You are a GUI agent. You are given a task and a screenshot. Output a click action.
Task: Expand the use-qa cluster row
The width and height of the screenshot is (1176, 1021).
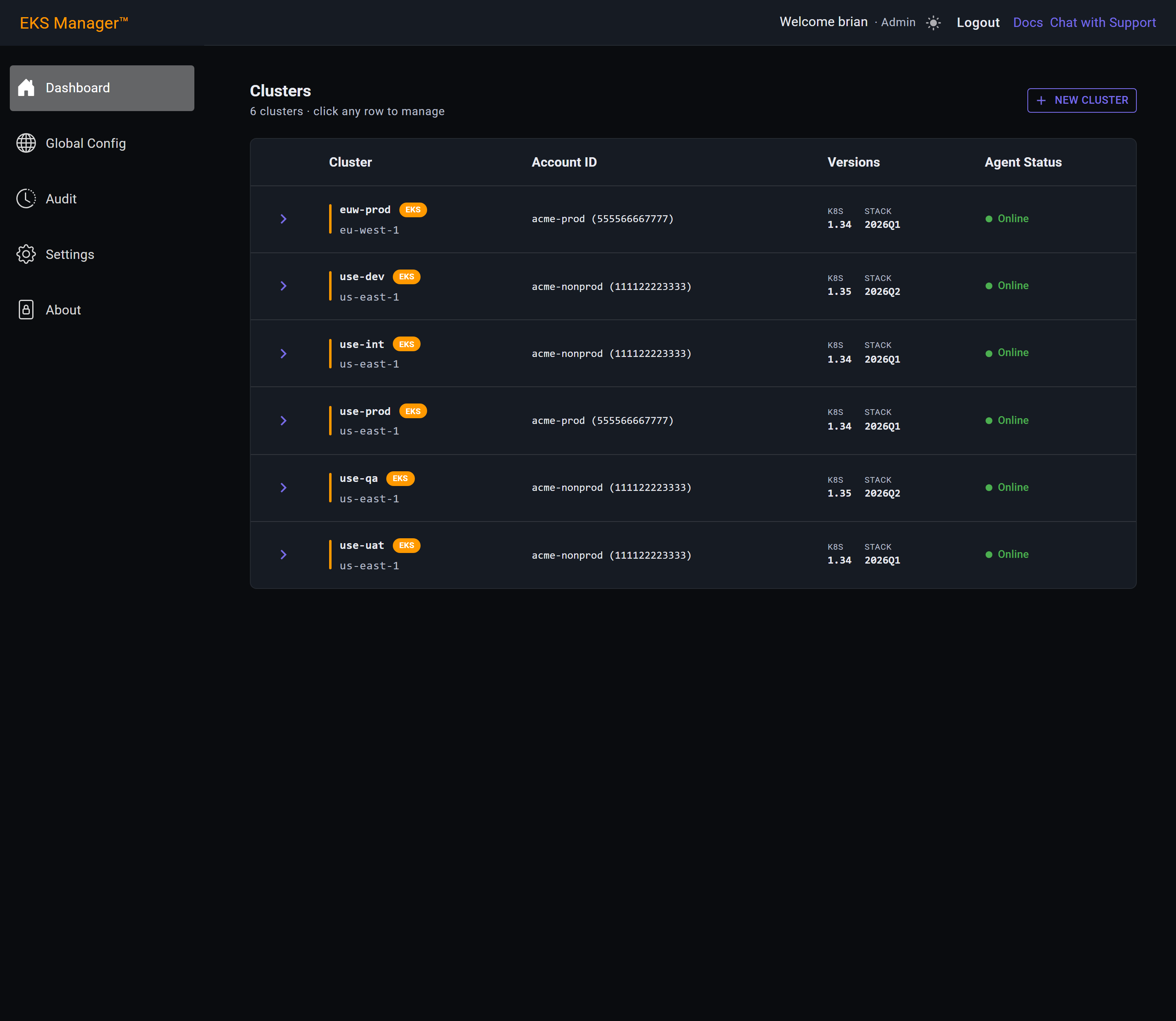pyautogui.click(x=283, y=488)
